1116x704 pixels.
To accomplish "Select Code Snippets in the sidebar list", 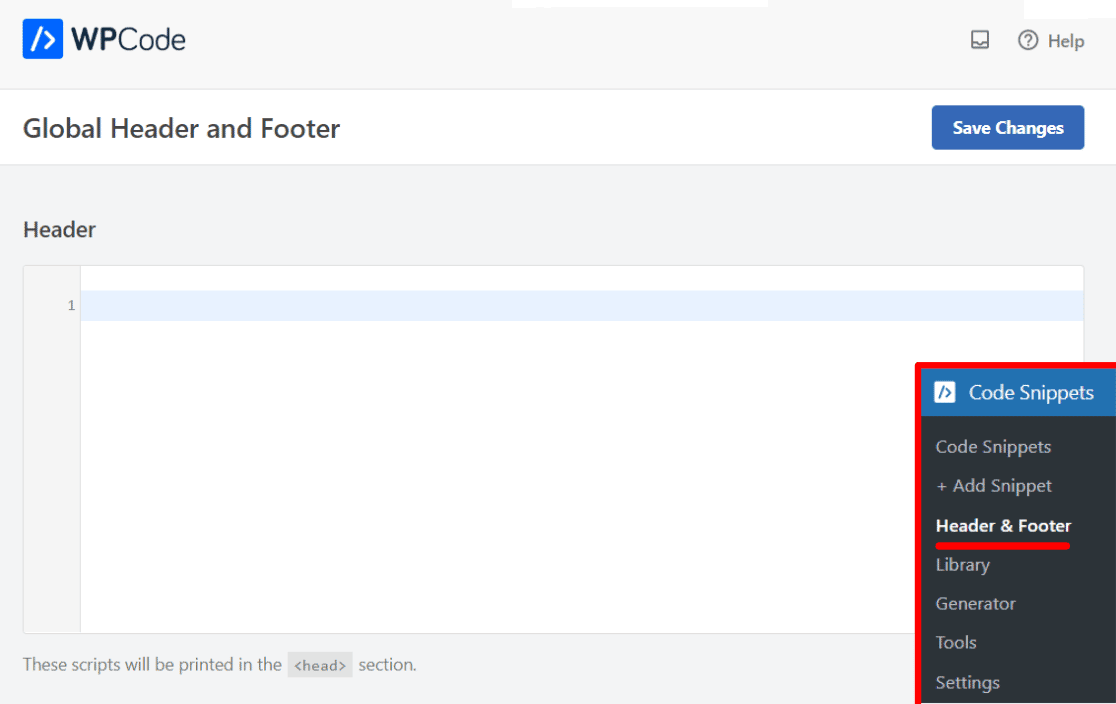I will coord(993,446).
